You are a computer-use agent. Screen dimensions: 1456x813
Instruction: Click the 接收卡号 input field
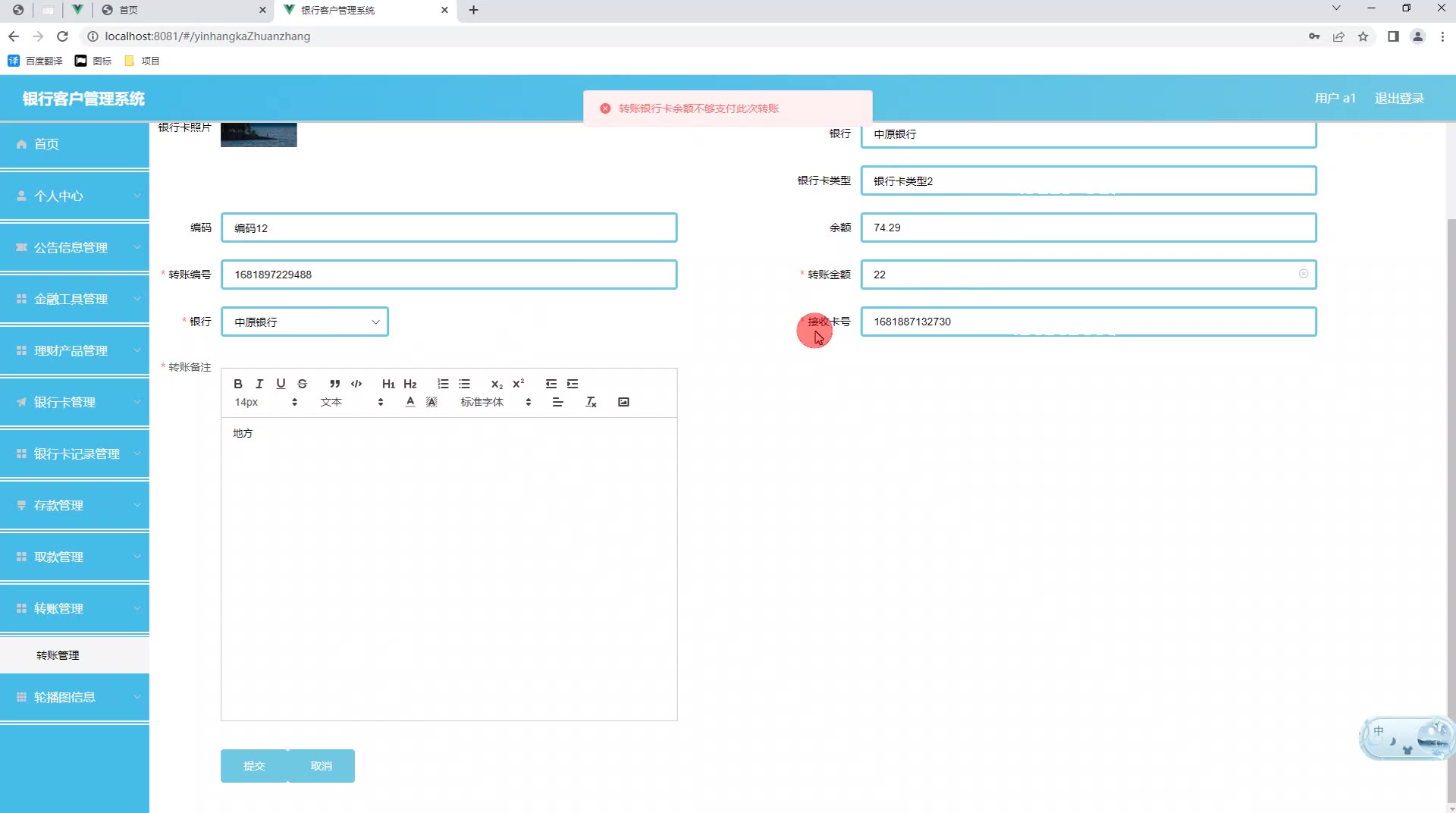[x=1088, y=322]
